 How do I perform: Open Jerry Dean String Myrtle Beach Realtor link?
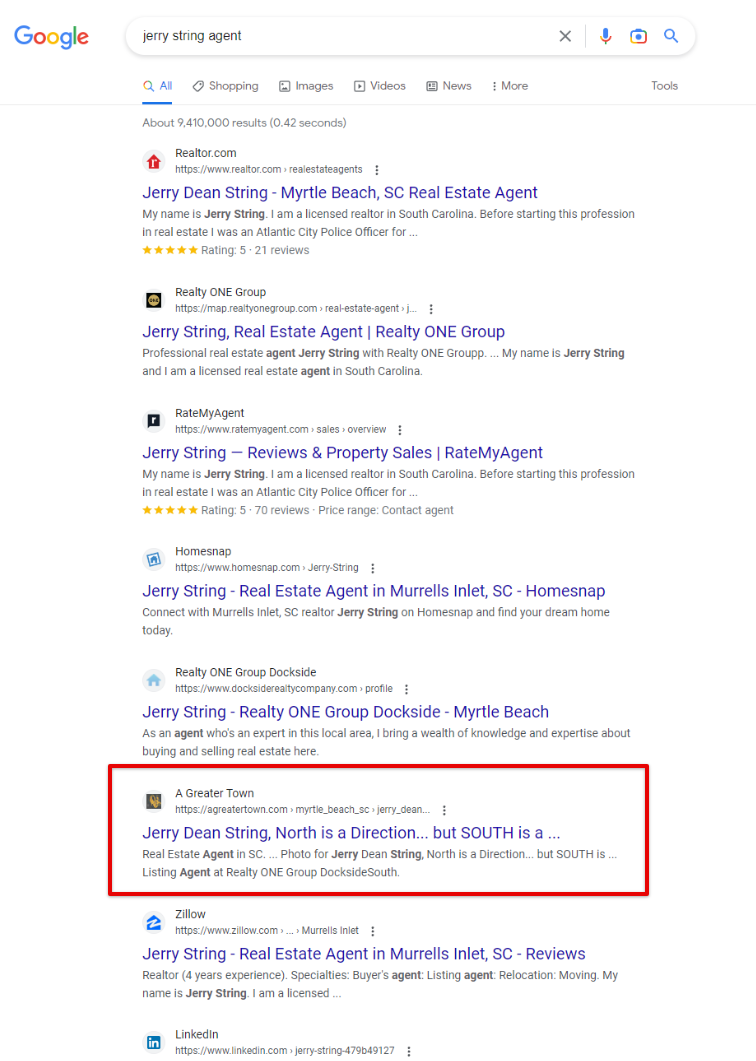340,193
